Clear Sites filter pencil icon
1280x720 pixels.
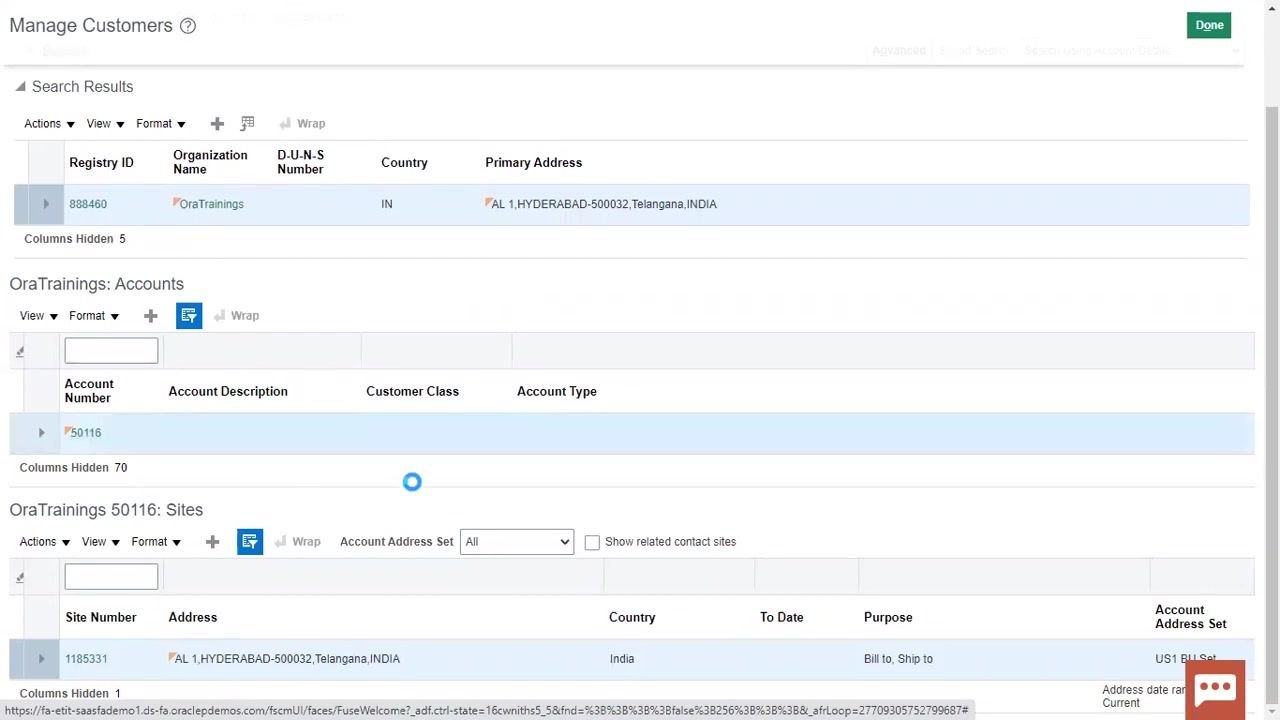20,577
